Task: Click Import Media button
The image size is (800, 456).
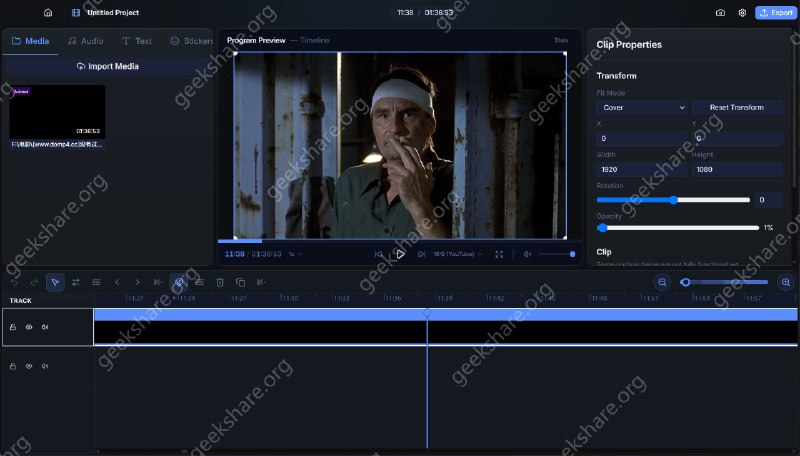Action: [108, 66]
